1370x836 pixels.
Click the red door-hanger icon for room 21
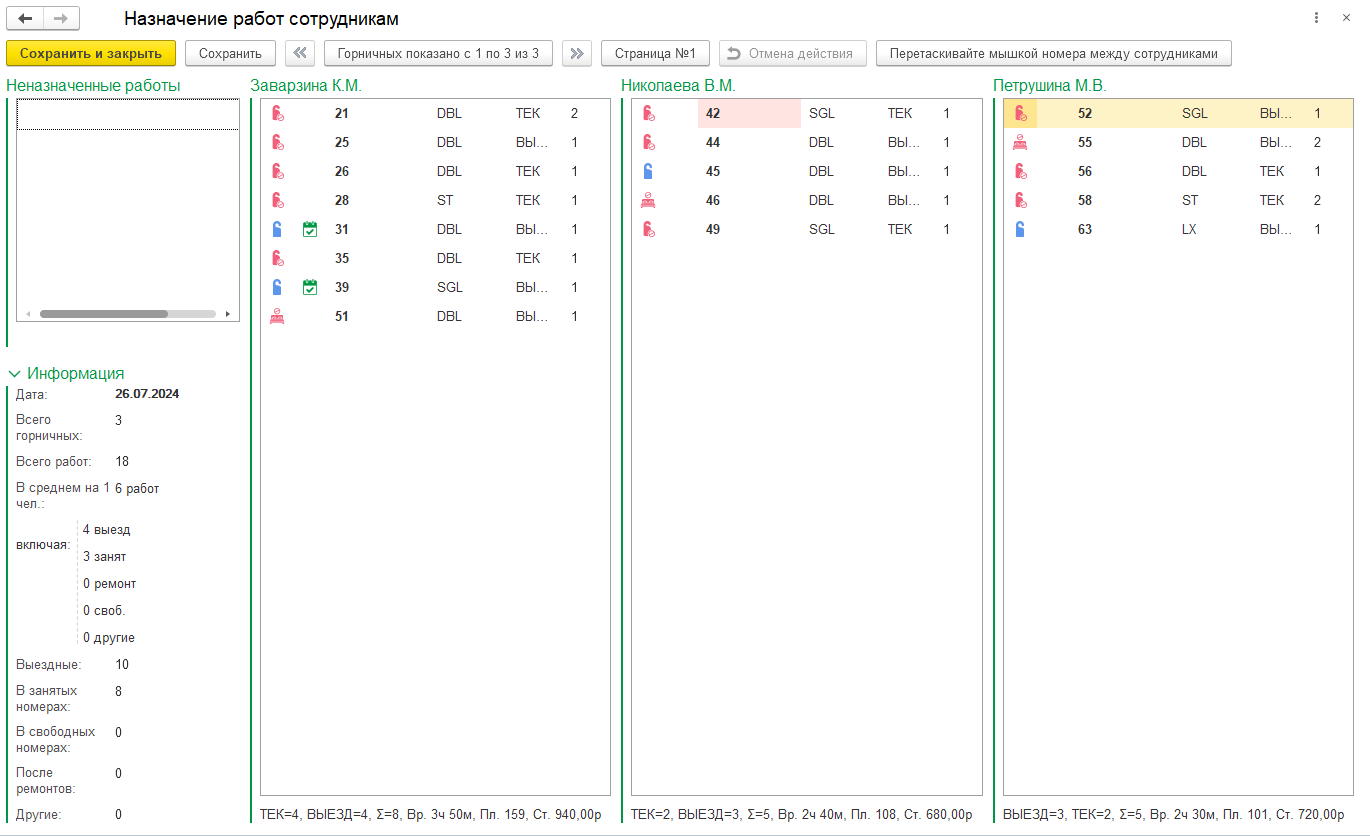pyautogui.click(x=277, y=114)
